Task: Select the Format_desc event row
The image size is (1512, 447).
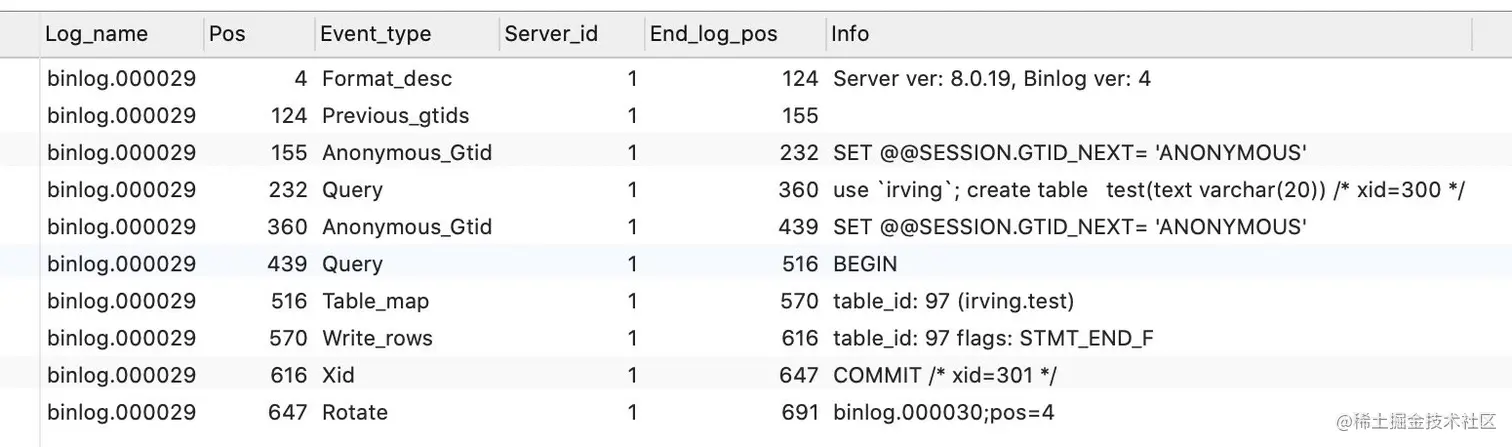Action: (756, 78)
